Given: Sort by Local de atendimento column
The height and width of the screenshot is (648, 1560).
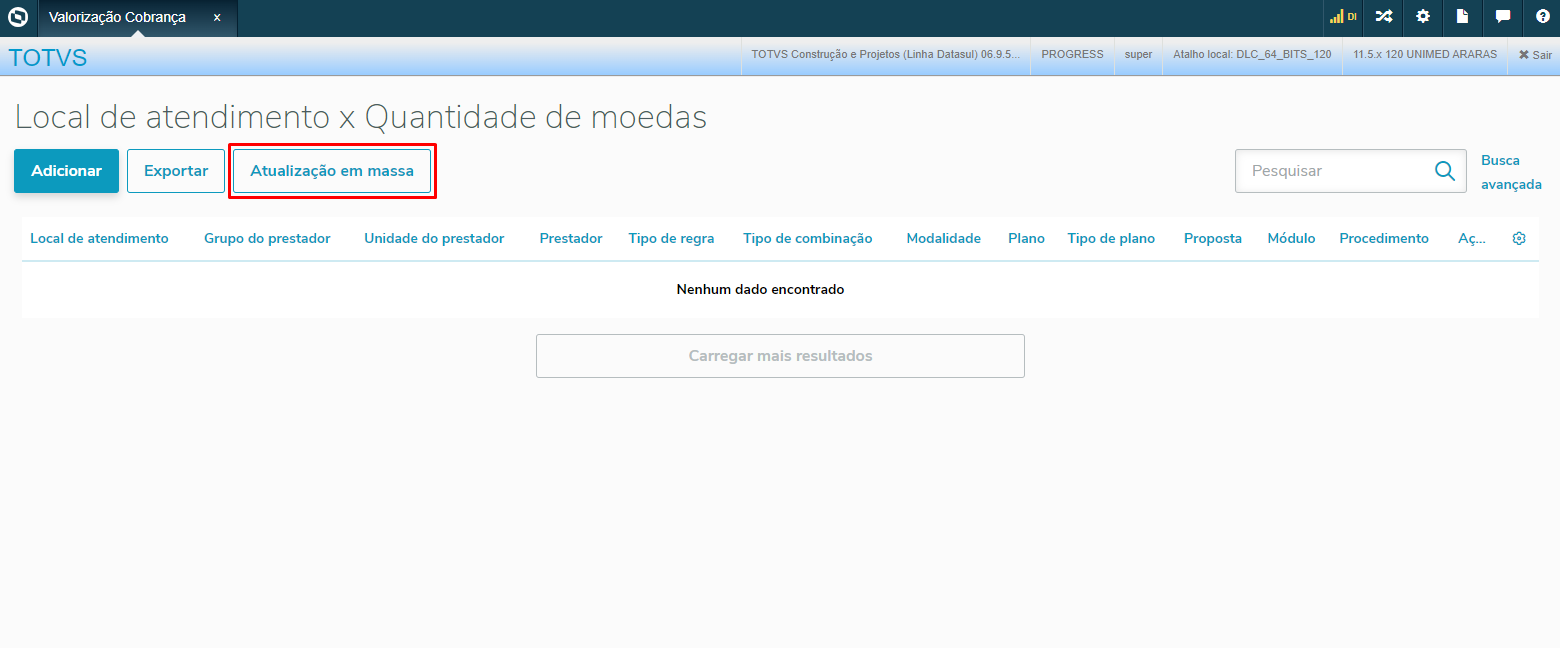Looking at the screenshot, I should click(99, 238).
